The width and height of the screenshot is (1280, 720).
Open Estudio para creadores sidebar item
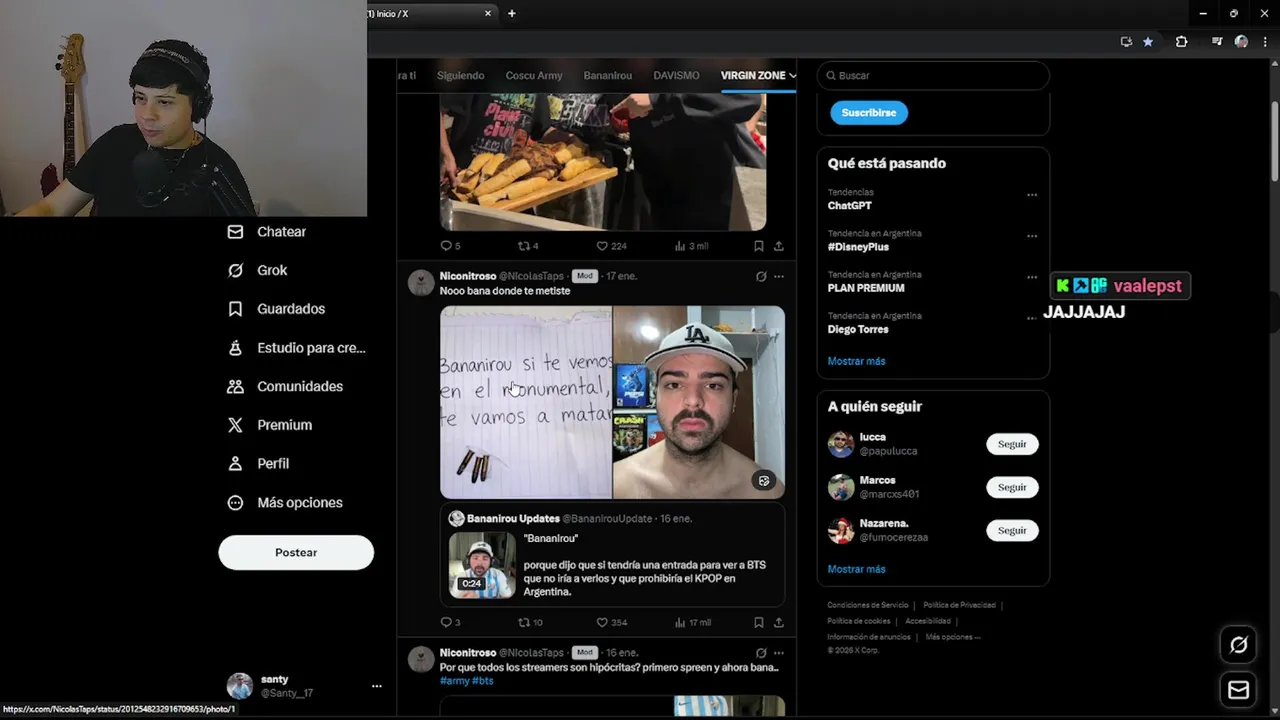[296, 348]
